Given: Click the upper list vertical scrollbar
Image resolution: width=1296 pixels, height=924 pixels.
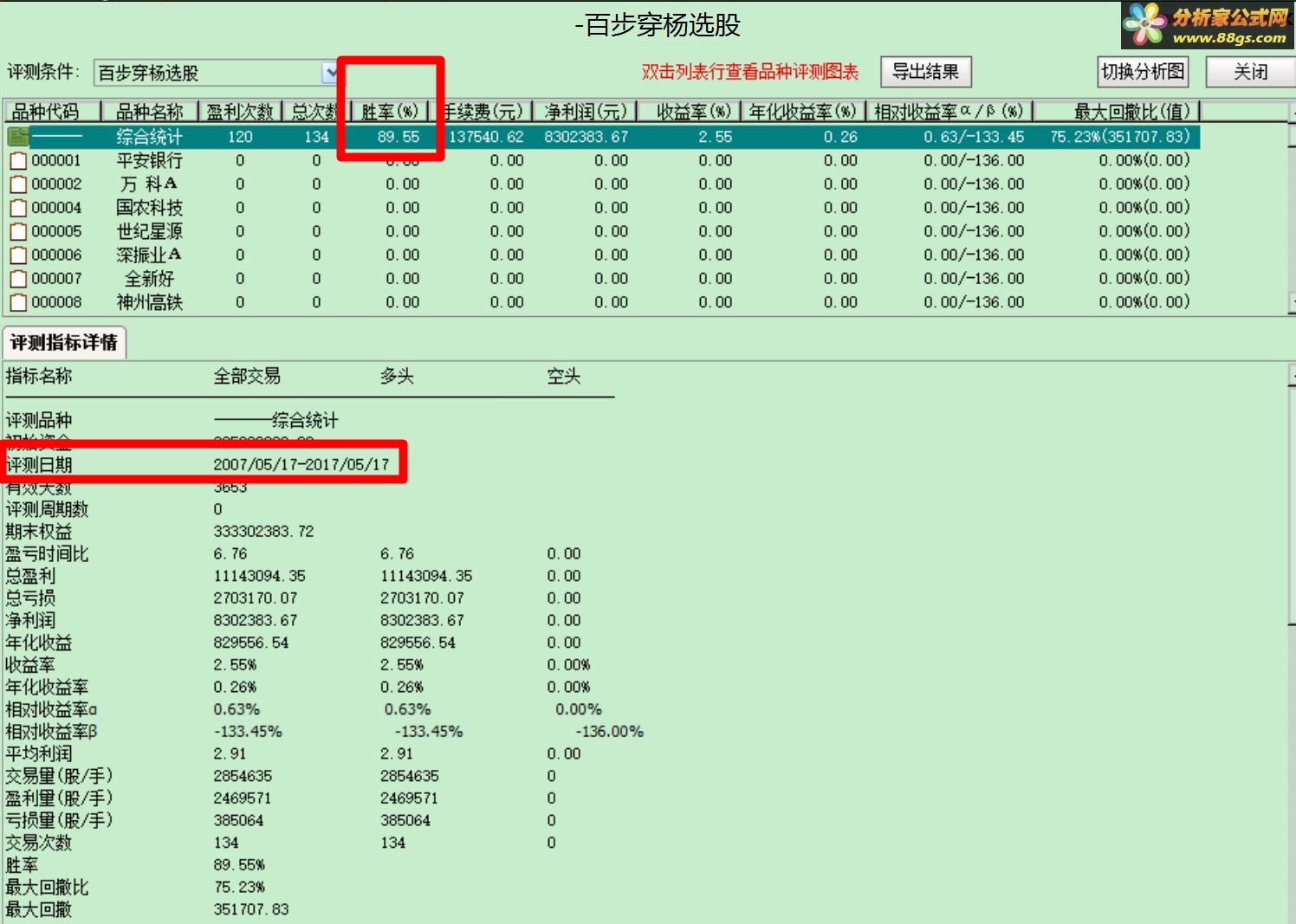Looking at the screenshot, I should pyautogui.click(x=1291, y=208).
